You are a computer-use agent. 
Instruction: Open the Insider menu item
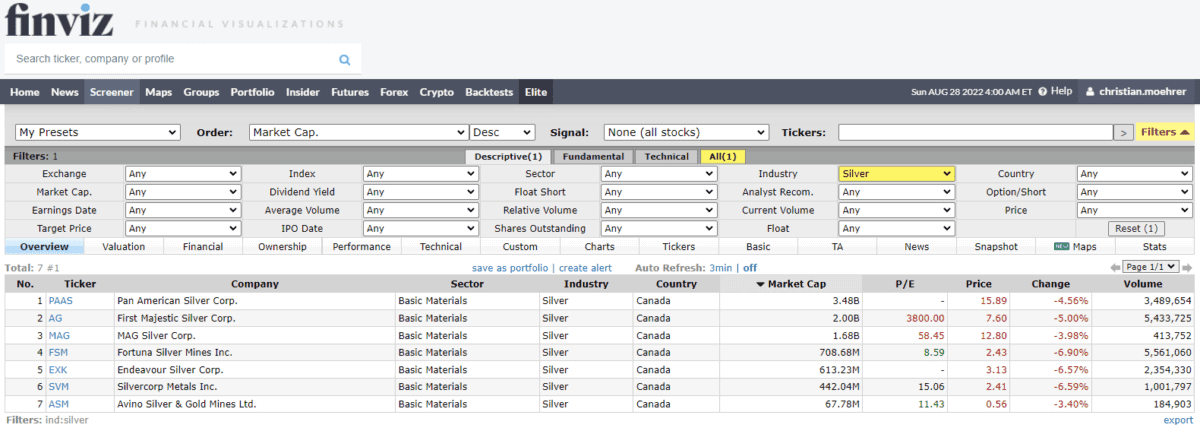pos(303,92)
